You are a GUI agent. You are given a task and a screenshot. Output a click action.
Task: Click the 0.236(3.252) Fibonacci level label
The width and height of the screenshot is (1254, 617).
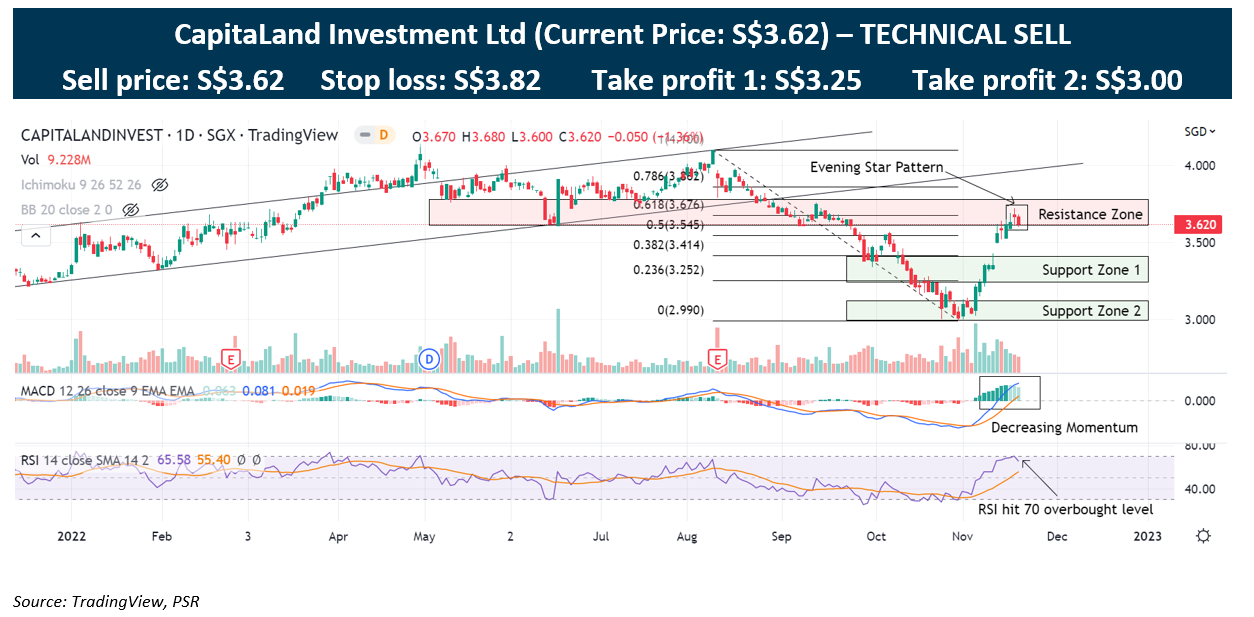coord(669,270)
